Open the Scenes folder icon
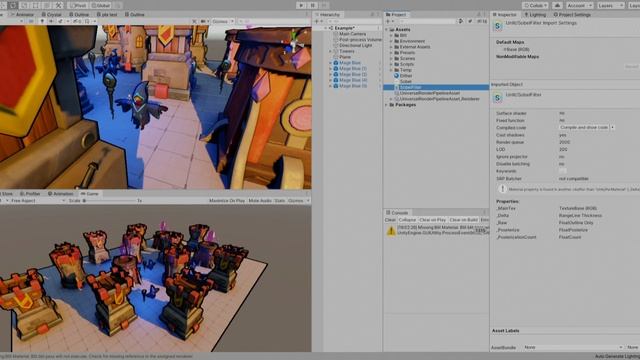The width and height of the screenshot is (640, 360). [396, 58]
